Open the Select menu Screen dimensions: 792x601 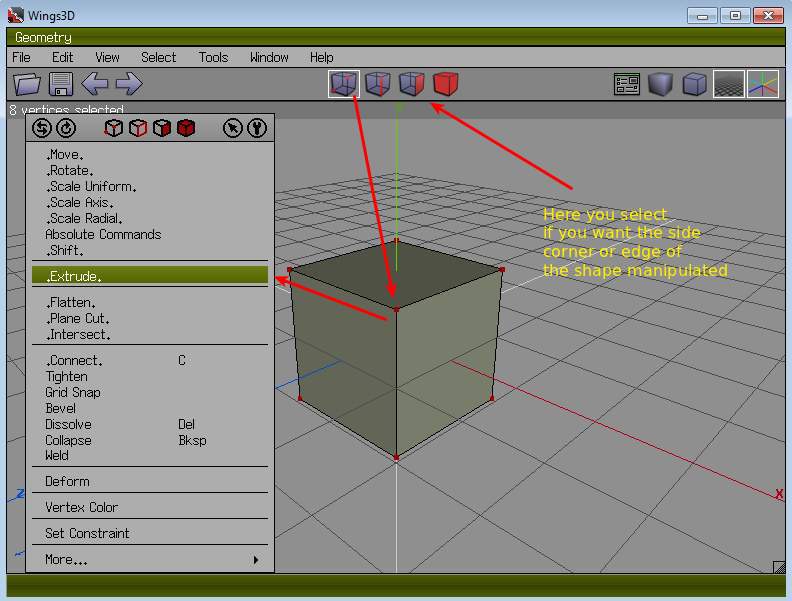tap(158, 57)
